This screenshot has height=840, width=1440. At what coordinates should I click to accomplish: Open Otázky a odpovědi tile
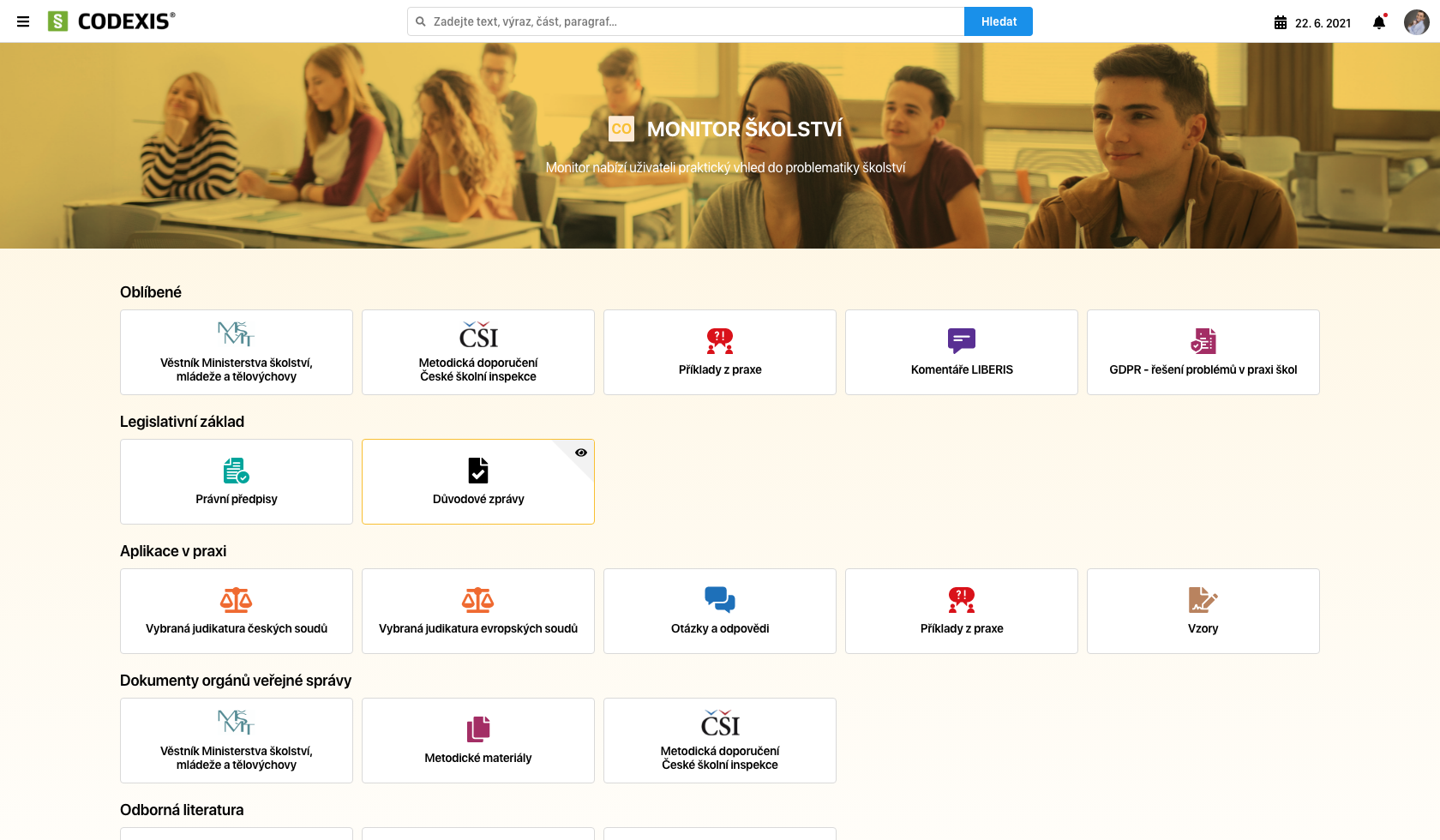pos(719,611)
